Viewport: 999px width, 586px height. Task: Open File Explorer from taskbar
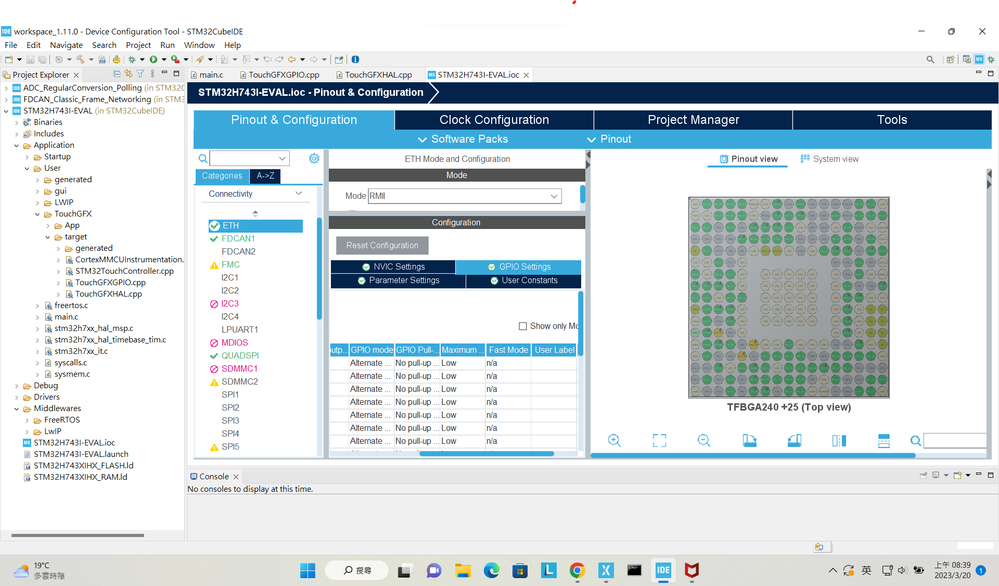pyautogui.click(x=463, y=570)
